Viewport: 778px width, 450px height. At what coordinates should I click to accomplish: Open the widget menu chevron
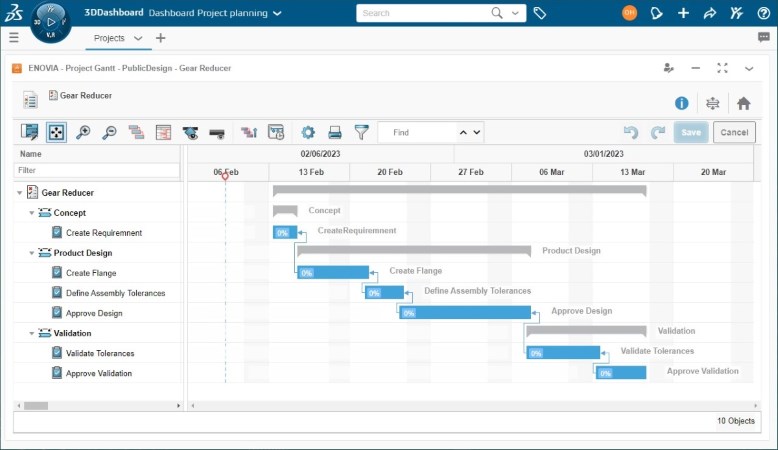click(749, 68)
